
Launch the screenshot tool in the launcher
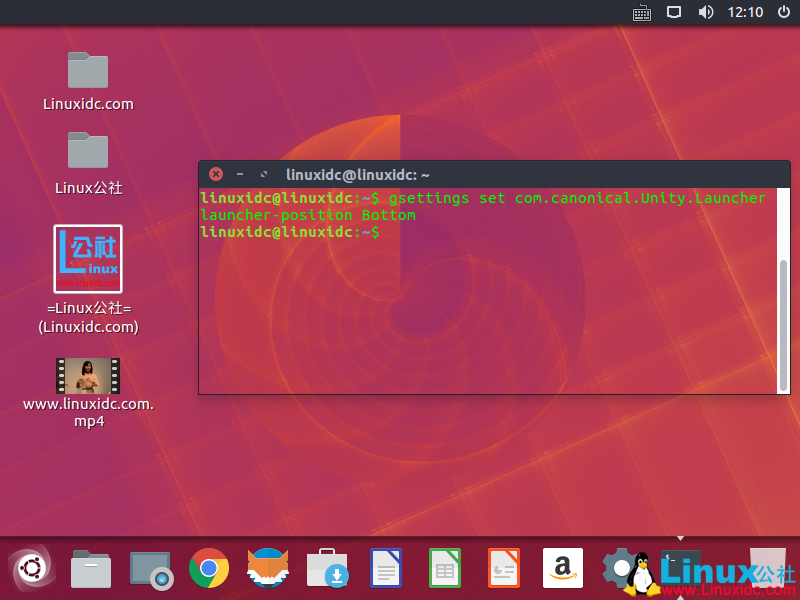point(150,569)
